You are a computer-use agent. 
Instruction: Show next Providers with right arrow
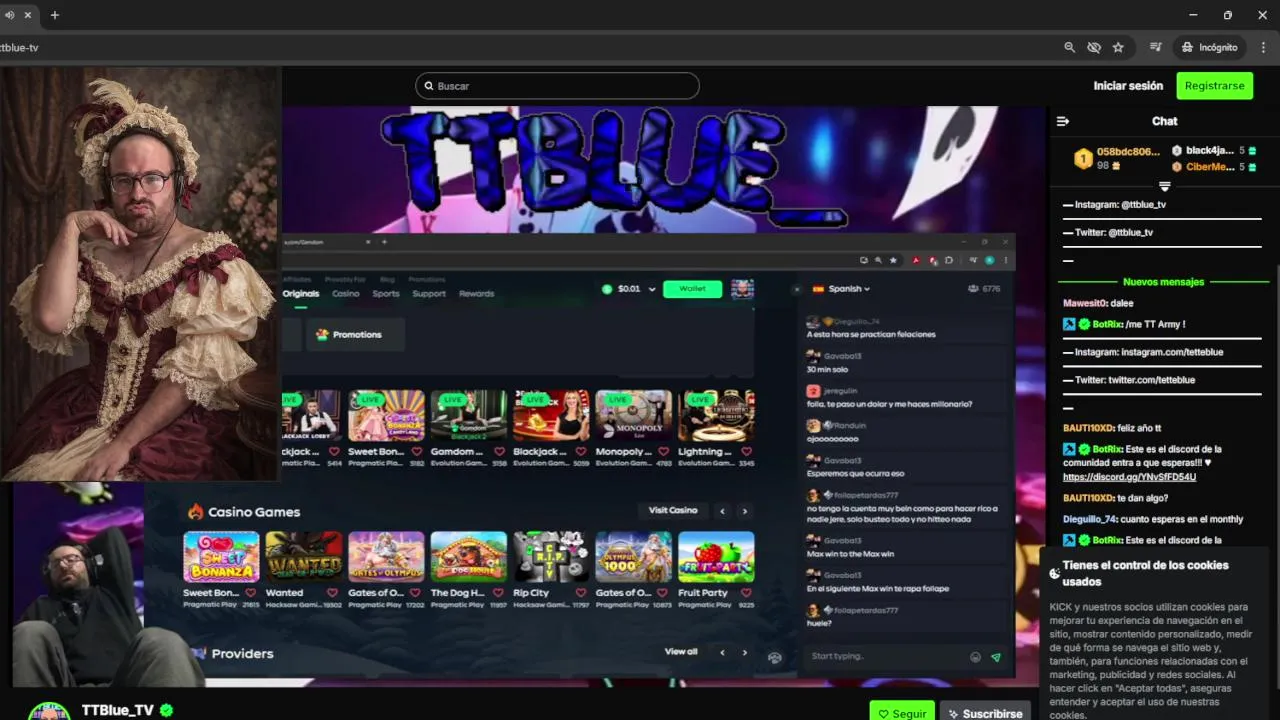pos(744,652)
